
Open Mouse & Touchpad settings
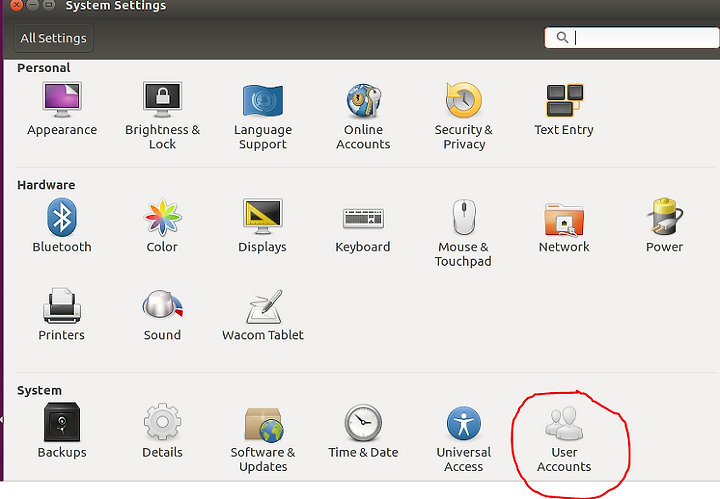(463, 233)
